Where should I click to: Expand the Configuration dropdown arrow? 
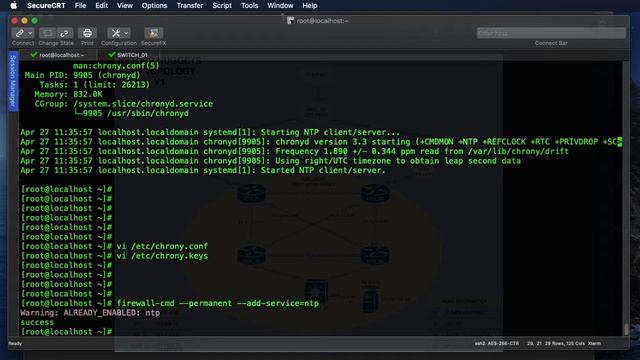tap(126, 33)
